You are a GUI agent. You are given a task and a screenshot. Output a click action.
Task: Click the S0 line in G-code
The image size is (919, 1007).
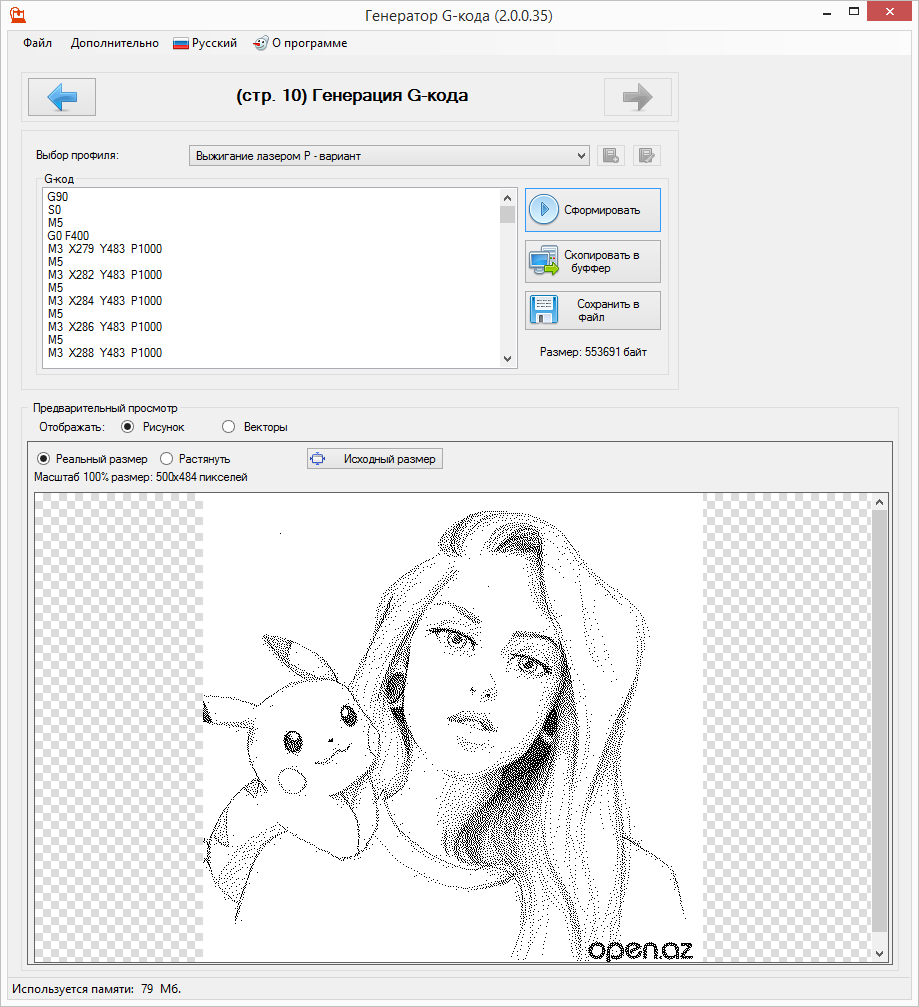[x=55, y=210]
